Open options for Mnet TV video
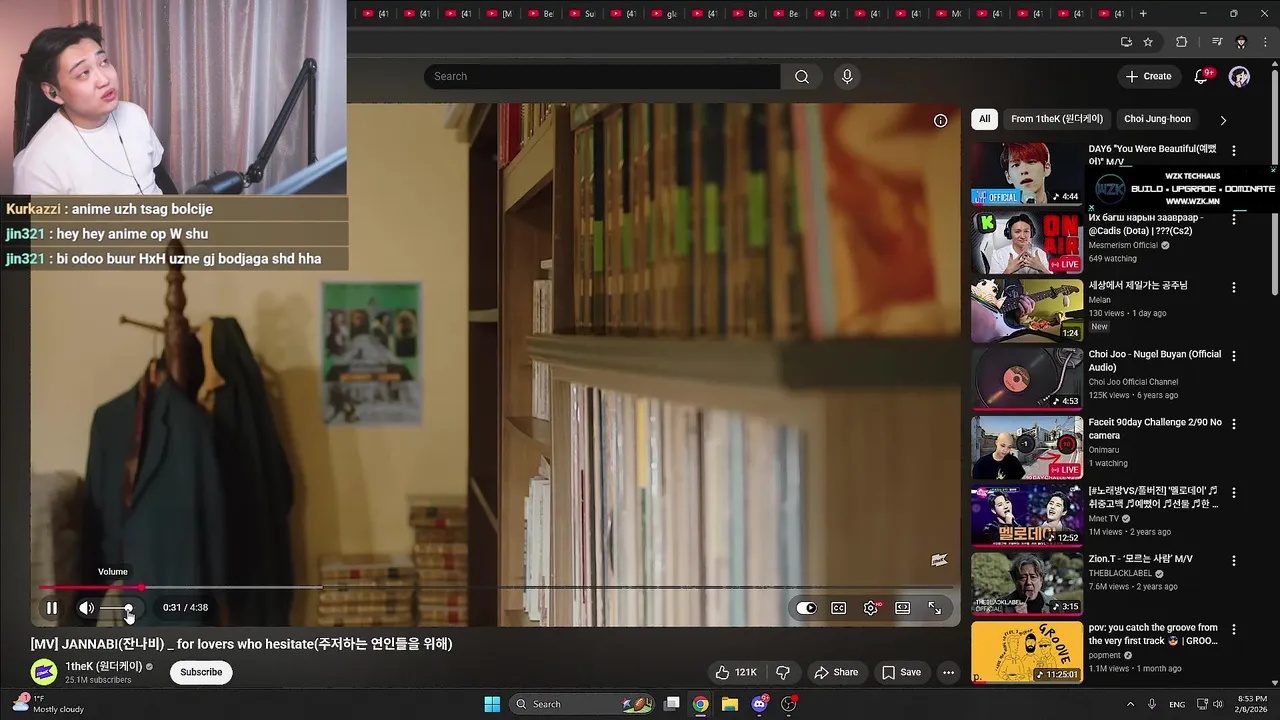The width and height of the screenshot is (1280, 720). [1233, 493]
